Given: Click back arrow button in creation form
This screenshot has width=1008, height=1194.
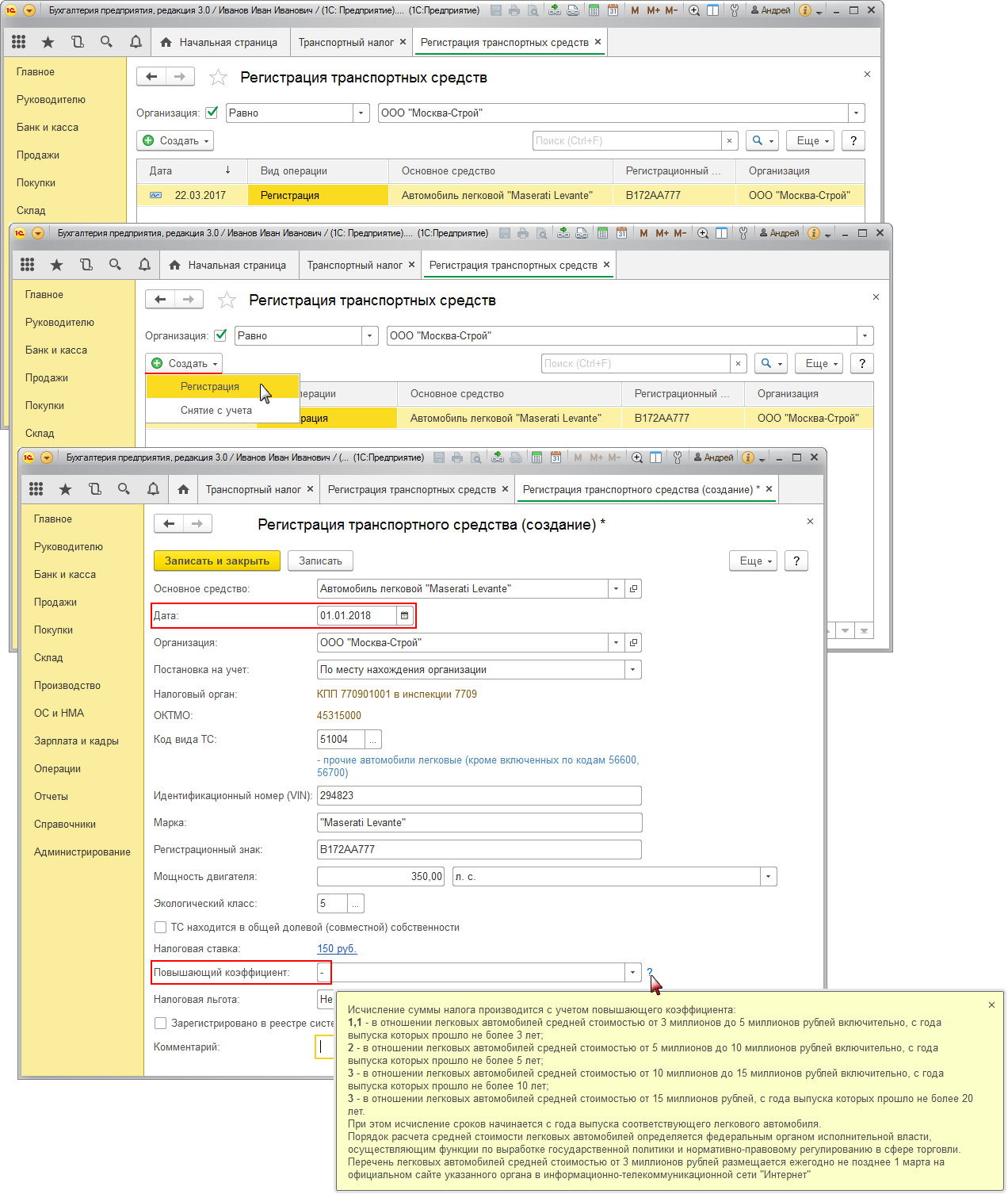Looking at the screenshot, I should coord(169,523).
